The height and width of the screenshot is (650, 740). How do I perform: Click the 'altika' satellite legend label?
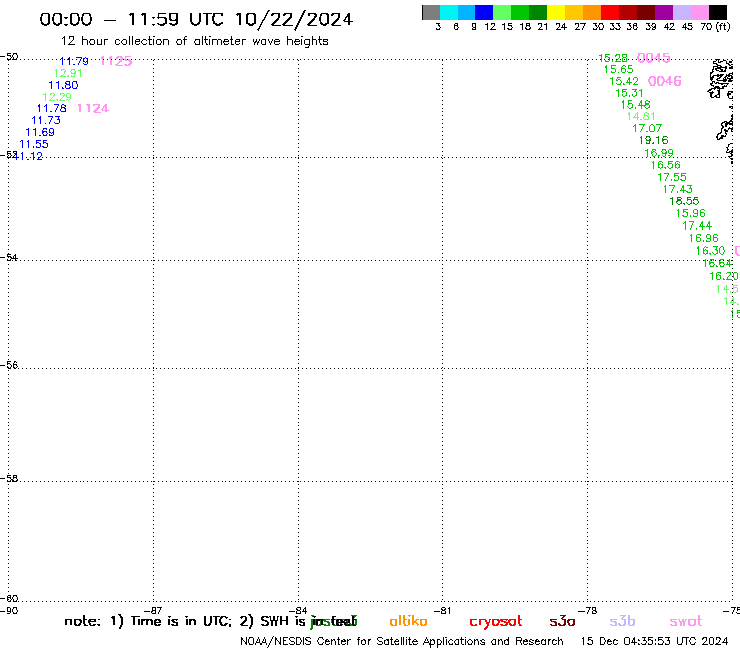[x=408, y=621]
